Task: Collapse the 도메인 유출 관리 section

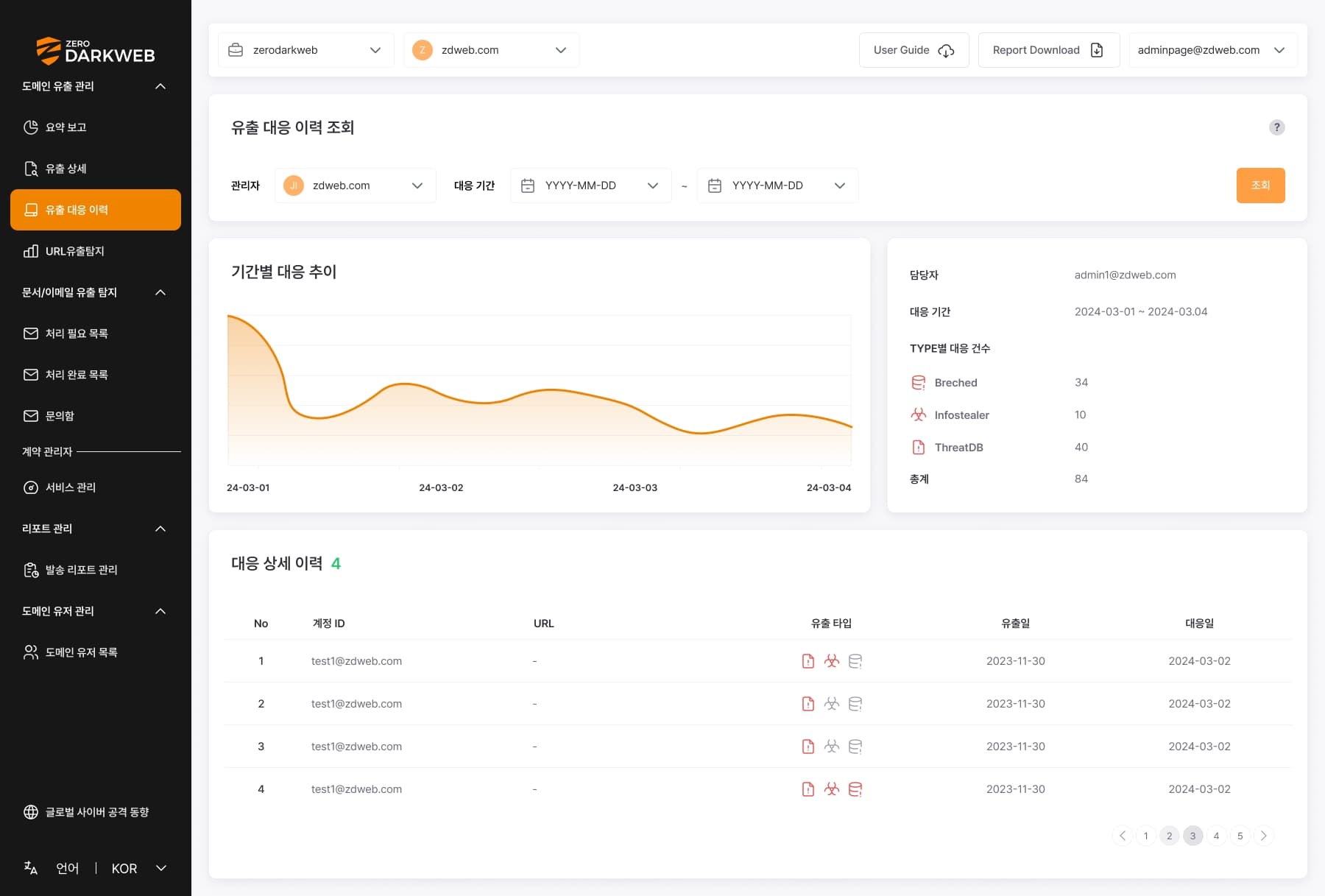Action: pyautogui.click(x=160, y=86)
